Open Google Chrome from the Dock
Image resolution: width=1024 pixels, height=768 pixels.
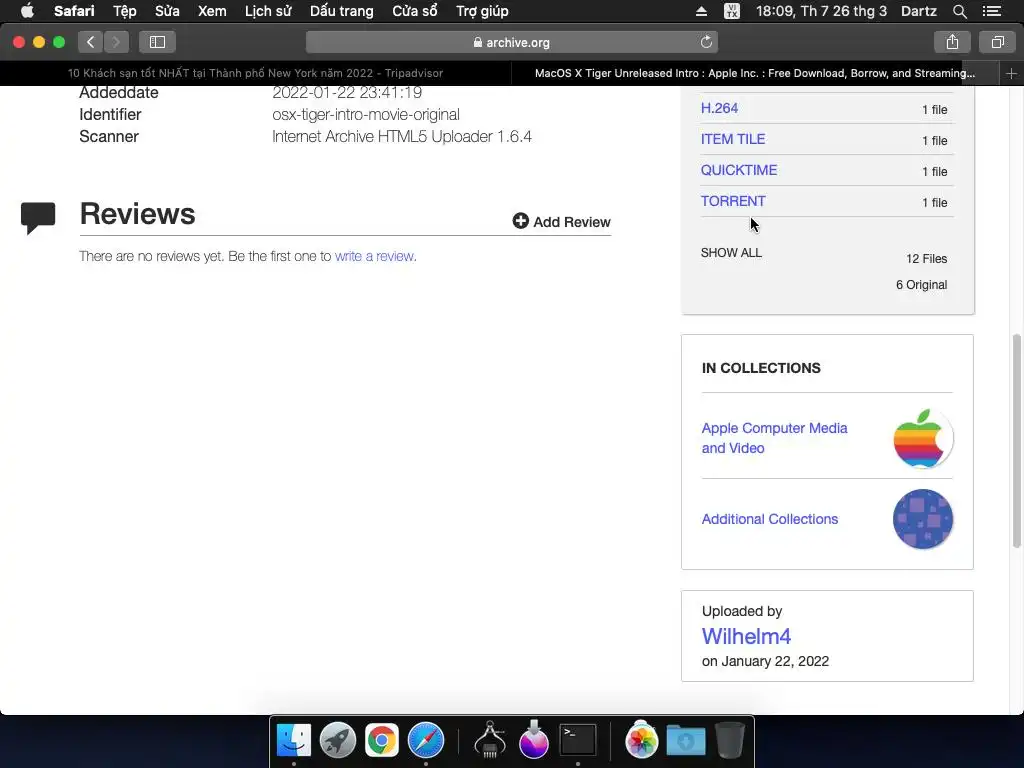[x=381, y=741]
